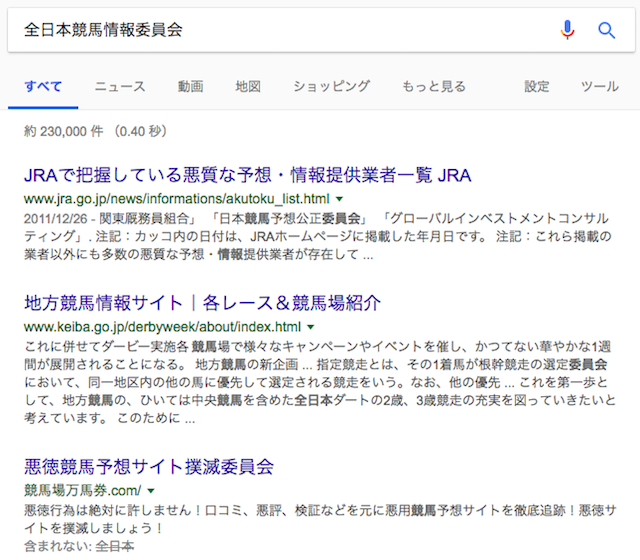Click the blue magnifying glass search icon

[x=607, y=30]
